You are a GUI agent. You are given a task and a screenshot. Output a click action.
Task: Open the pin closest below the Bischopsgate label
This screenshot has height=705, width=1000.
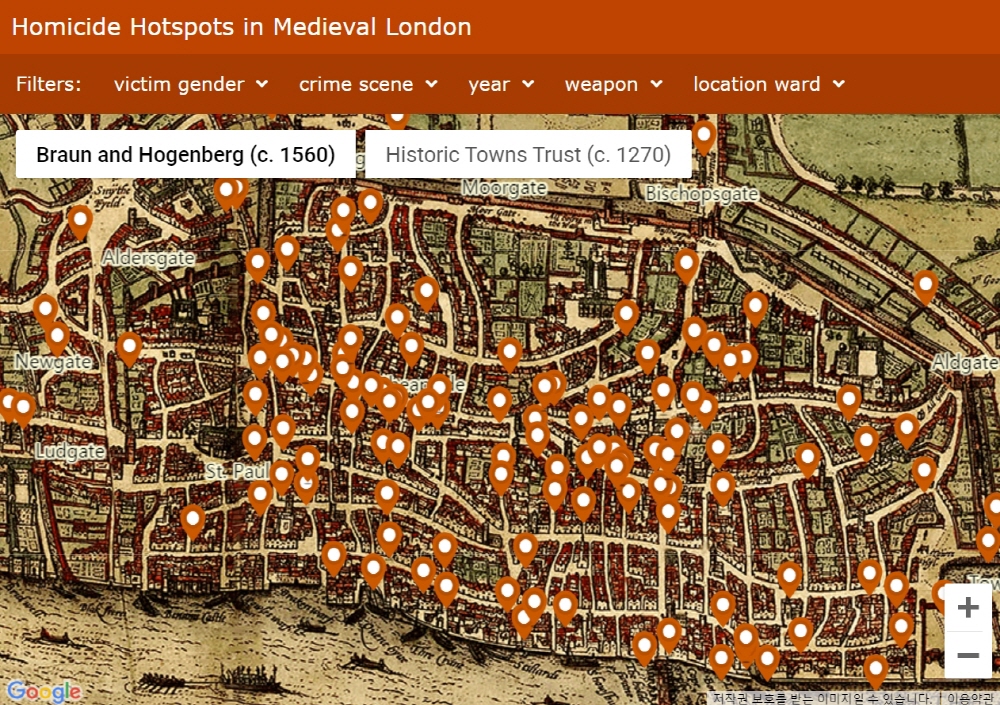point(686,266)
